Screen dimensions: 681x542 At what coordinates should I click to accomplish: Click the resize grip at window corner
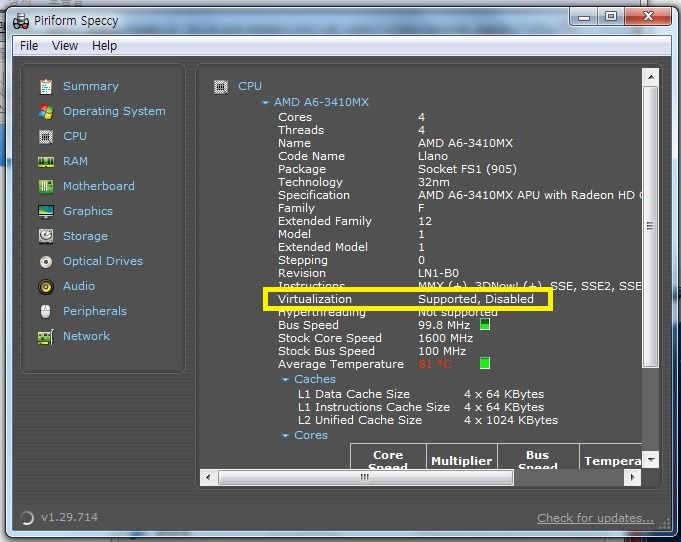(x=665, y=524)
